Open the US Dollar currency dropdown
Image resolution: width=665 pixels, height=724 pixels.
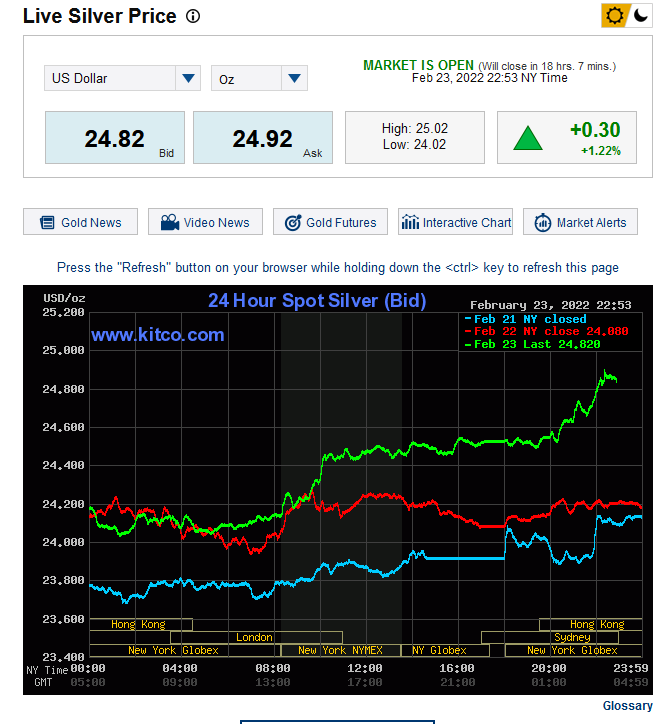point(122,78)
